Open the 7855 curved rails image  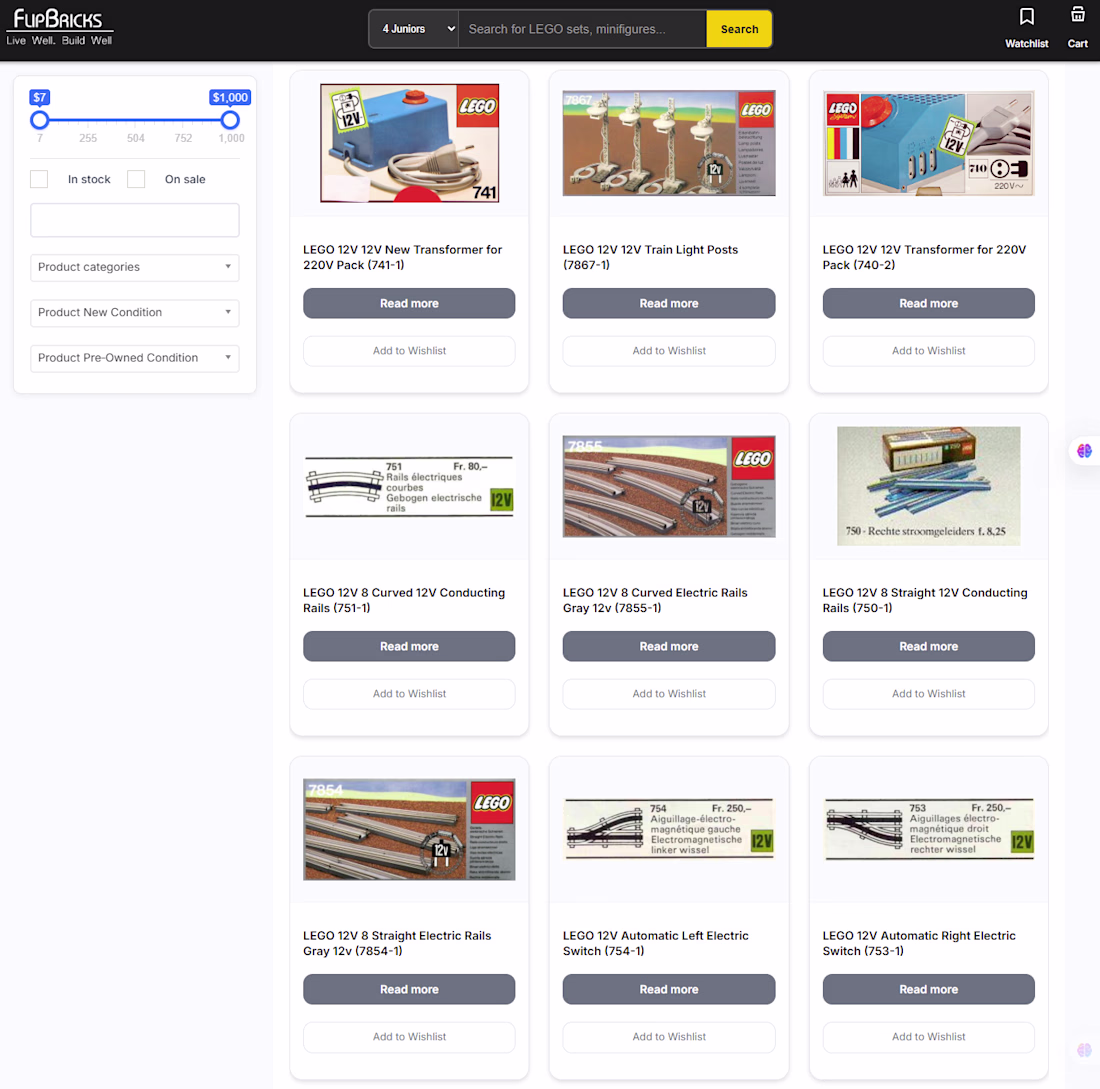click(669, 486)
